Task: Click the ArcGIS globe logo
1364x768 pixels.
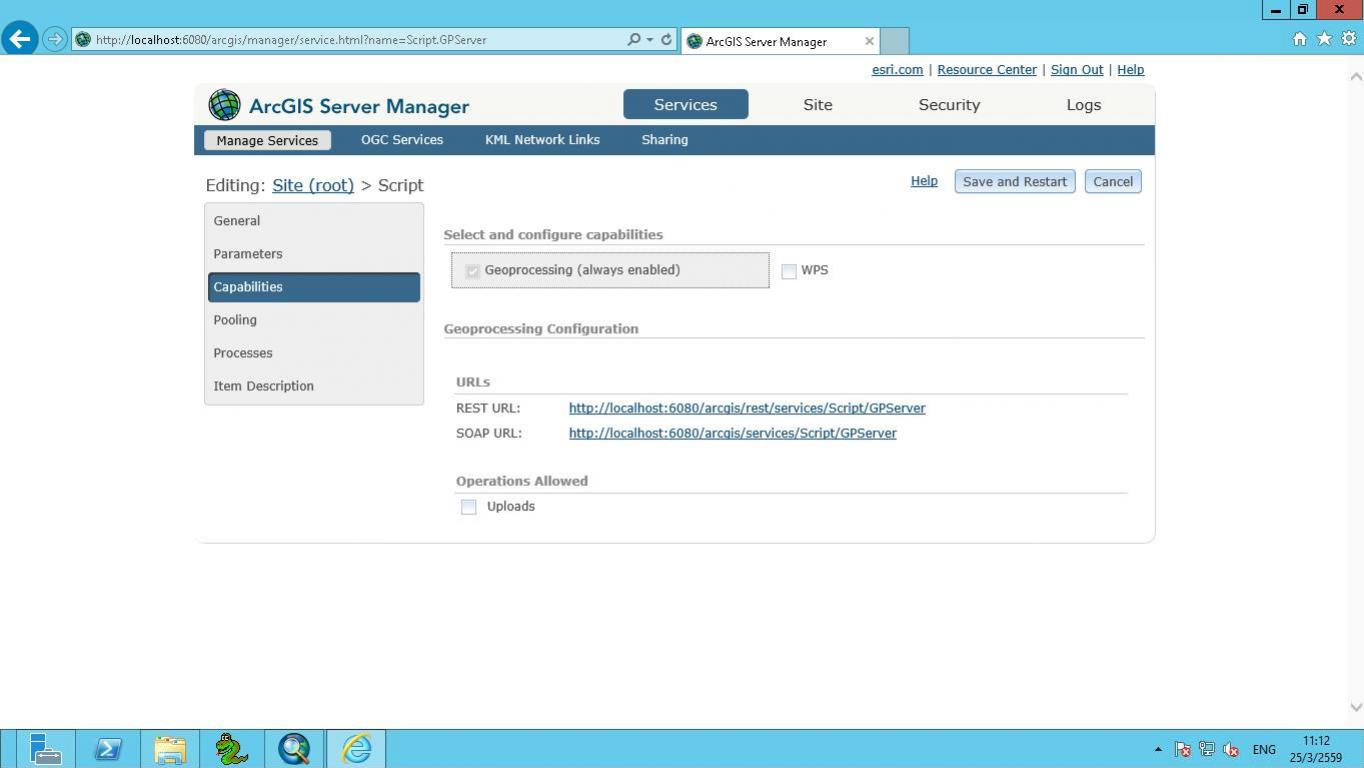Action: (224, 105)
